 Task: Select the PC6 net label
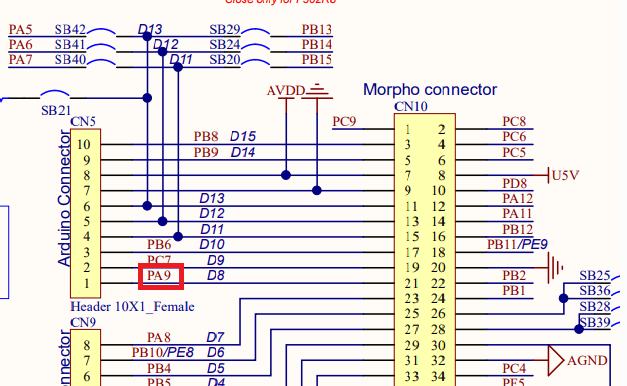coord(514,137)
